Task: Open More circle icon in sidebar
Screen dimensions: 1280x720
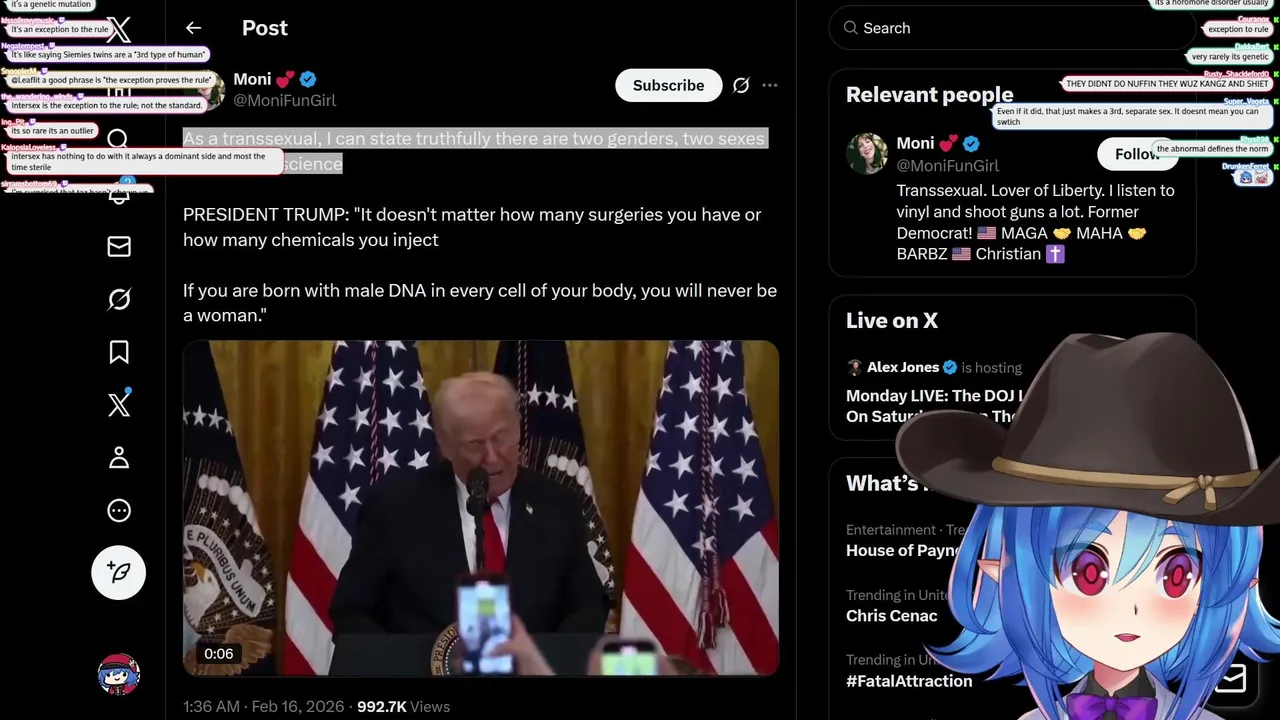Action: coord(119,511)
